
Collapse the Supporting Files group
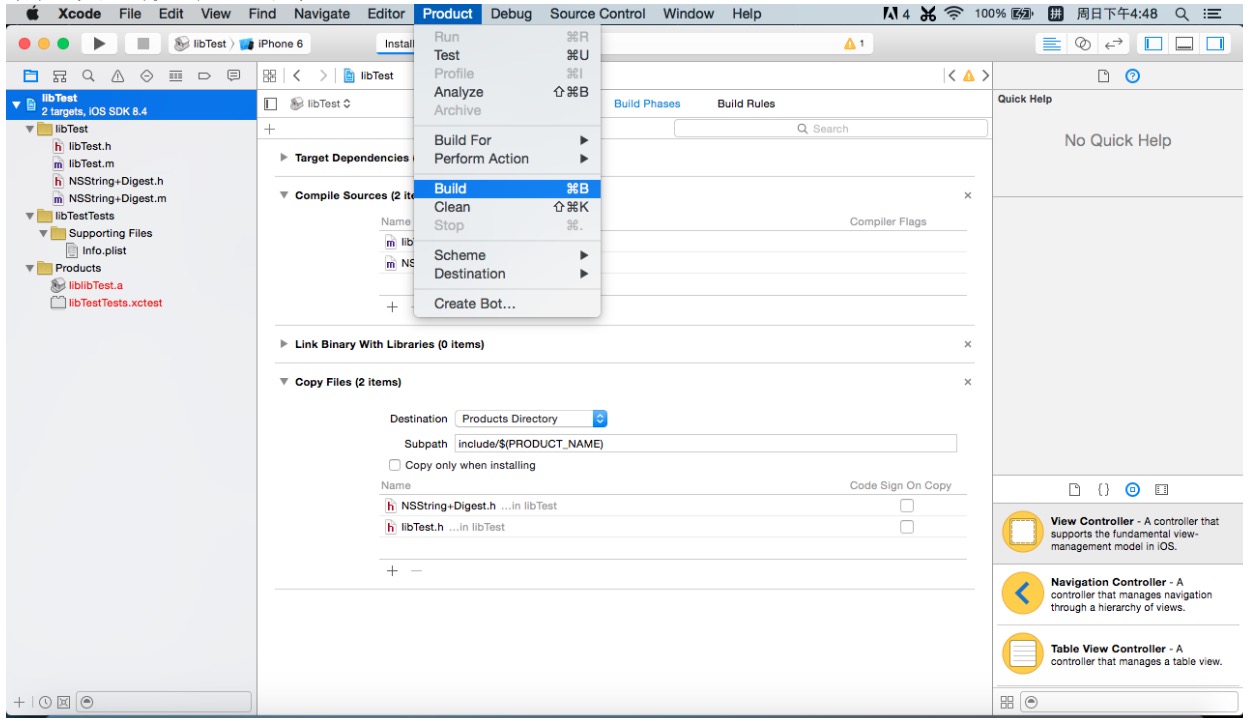[44, 233]
